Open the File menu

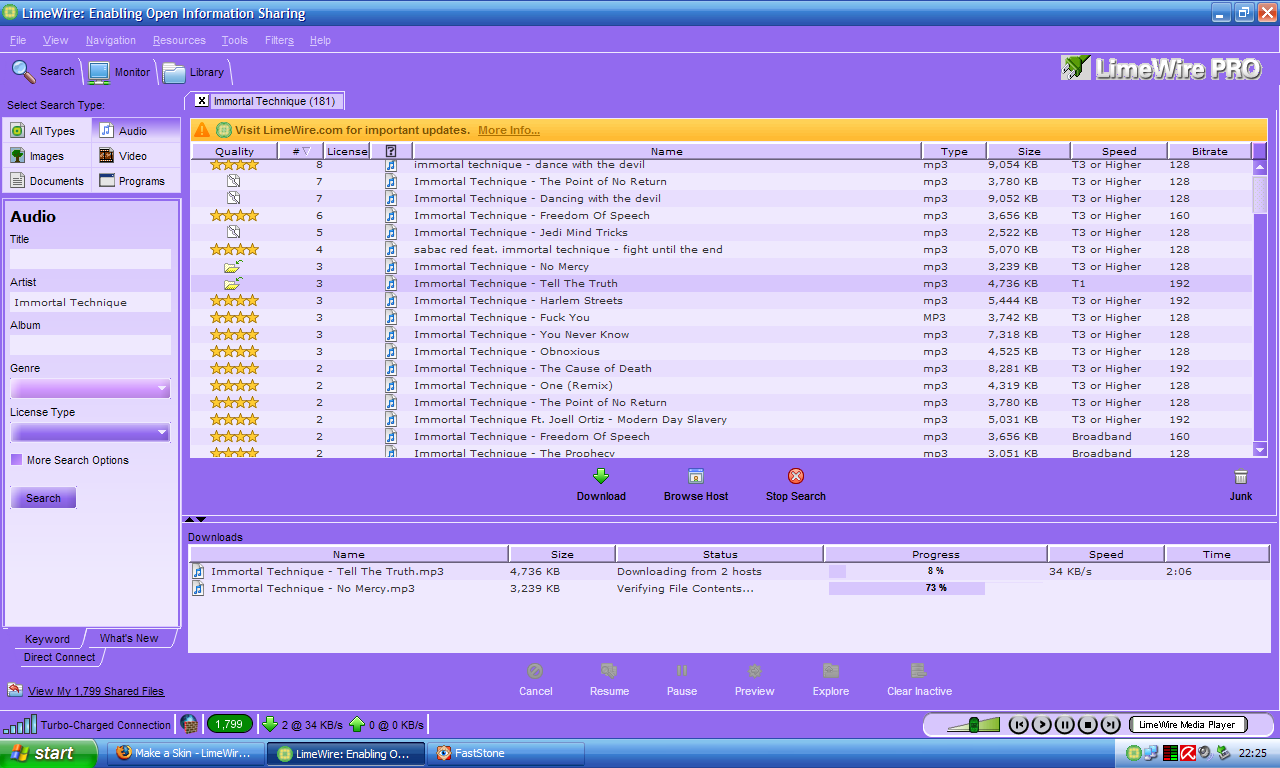point(18,40)
